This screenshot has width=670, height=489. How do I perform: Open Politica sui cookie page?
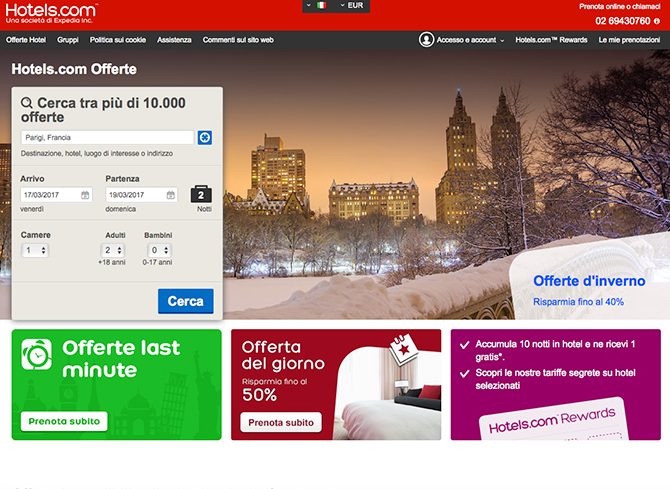pos(118,40)
